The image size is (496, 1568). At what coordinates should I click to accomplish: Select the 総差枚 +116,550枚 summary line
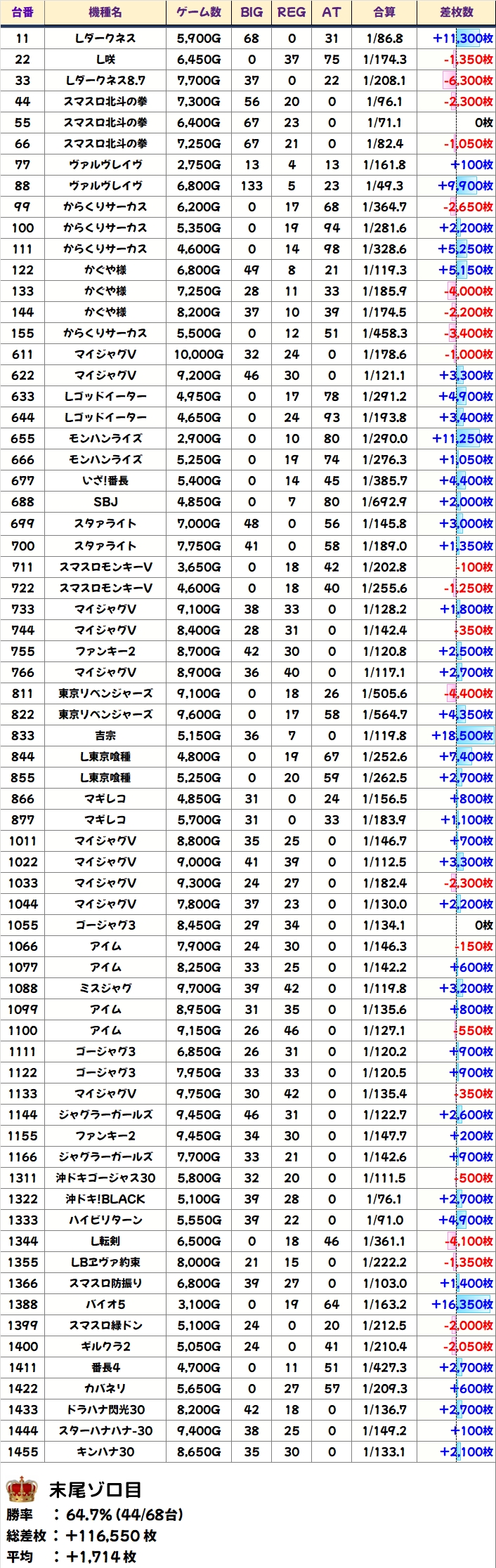(81, 1536)
